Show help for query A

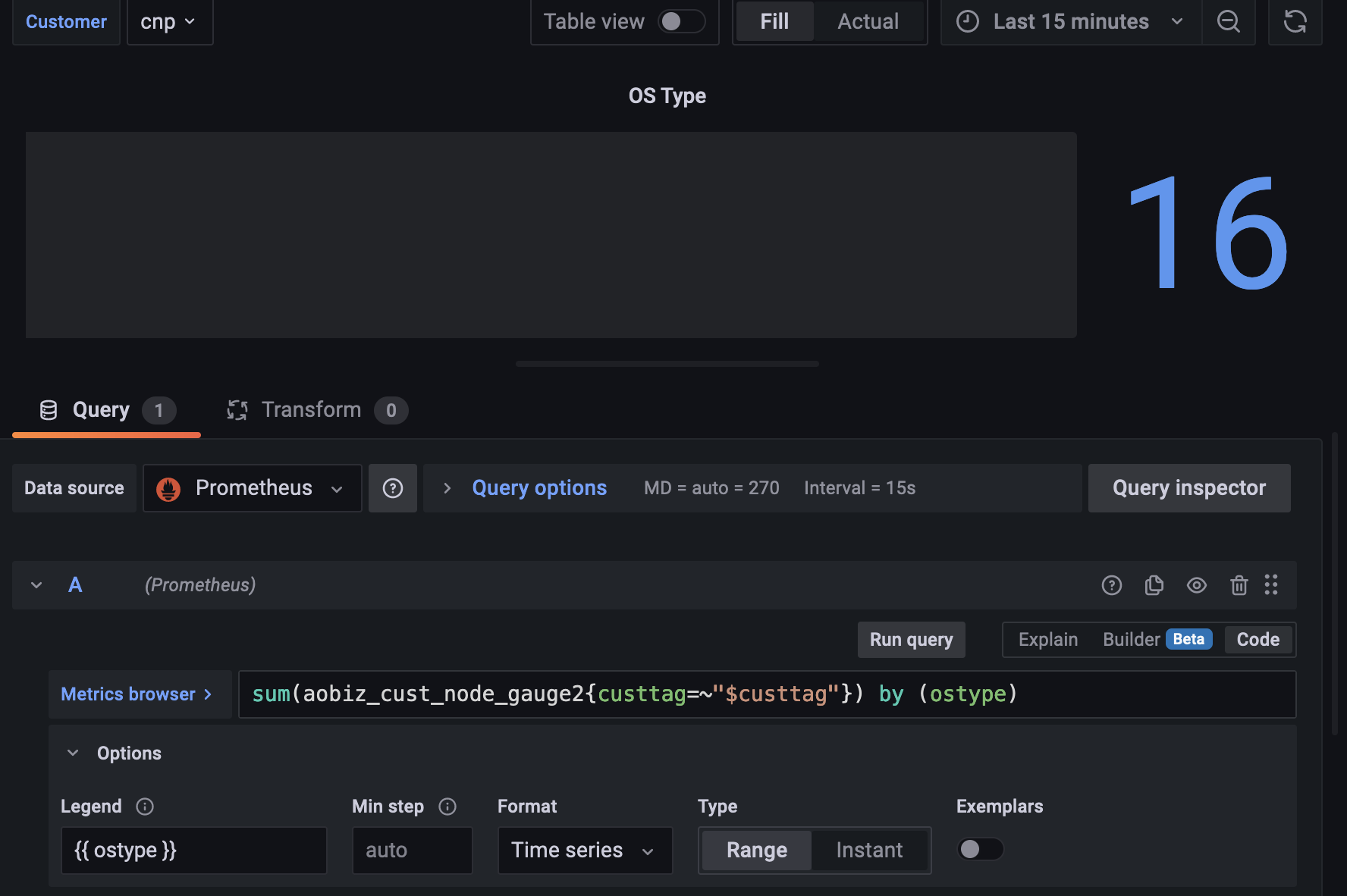[x=1111, y=585]
